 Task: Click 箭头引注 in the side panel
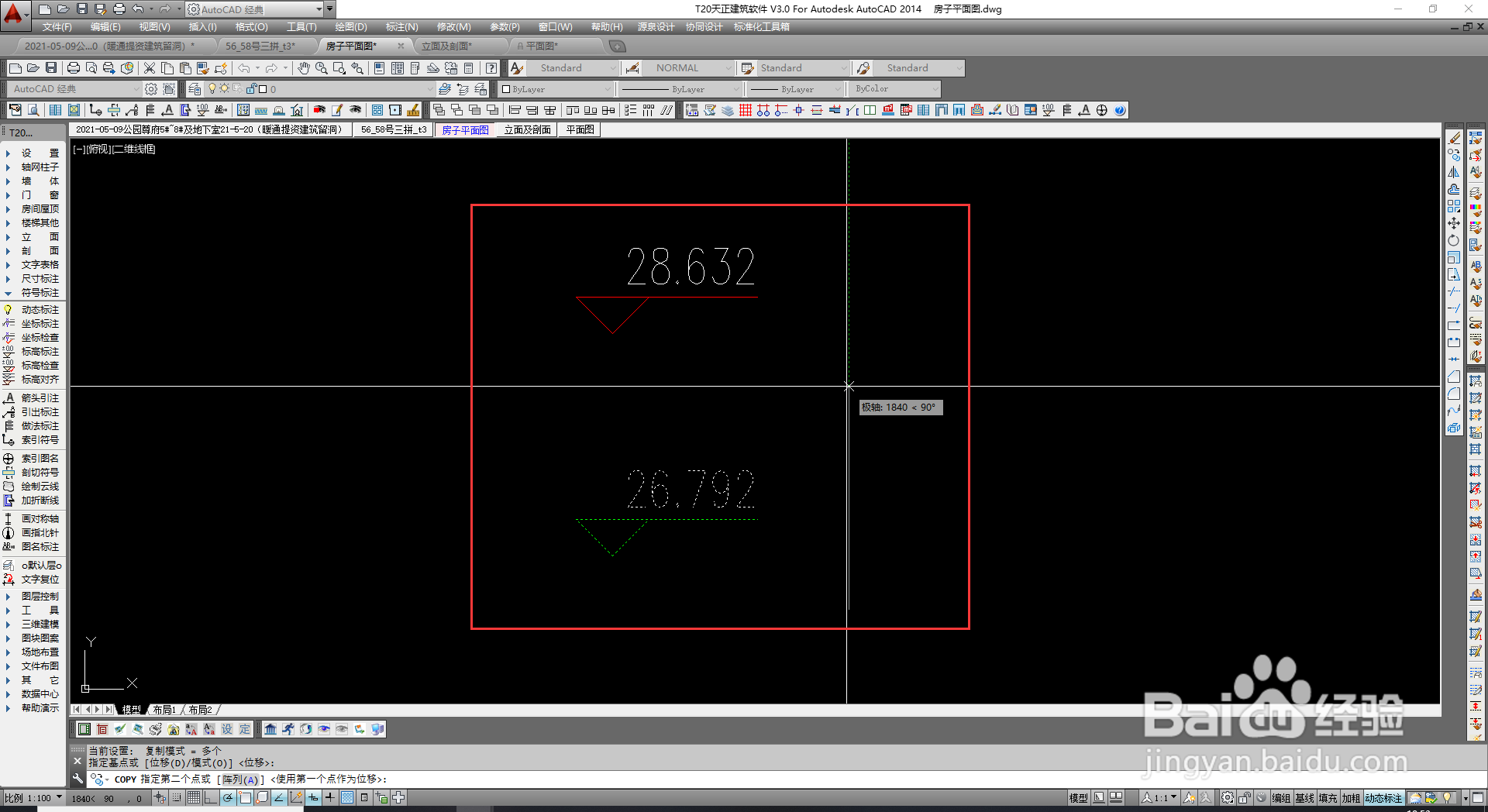(x=33, y=397)
